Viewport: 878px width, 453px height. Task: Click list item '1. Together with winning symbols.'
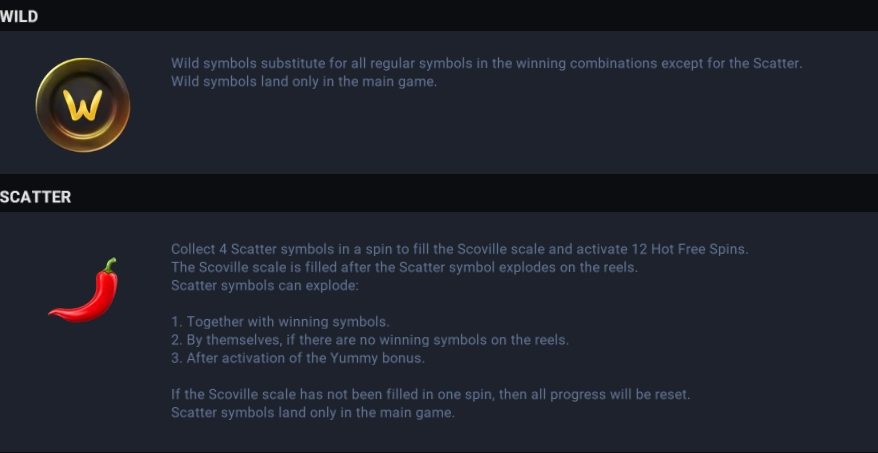pyautogui.click(x=280, y=322)
